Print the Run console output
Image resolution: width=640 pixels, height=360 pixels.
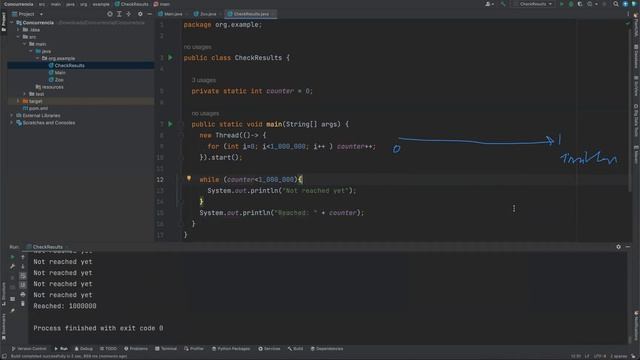click(23, 294)
